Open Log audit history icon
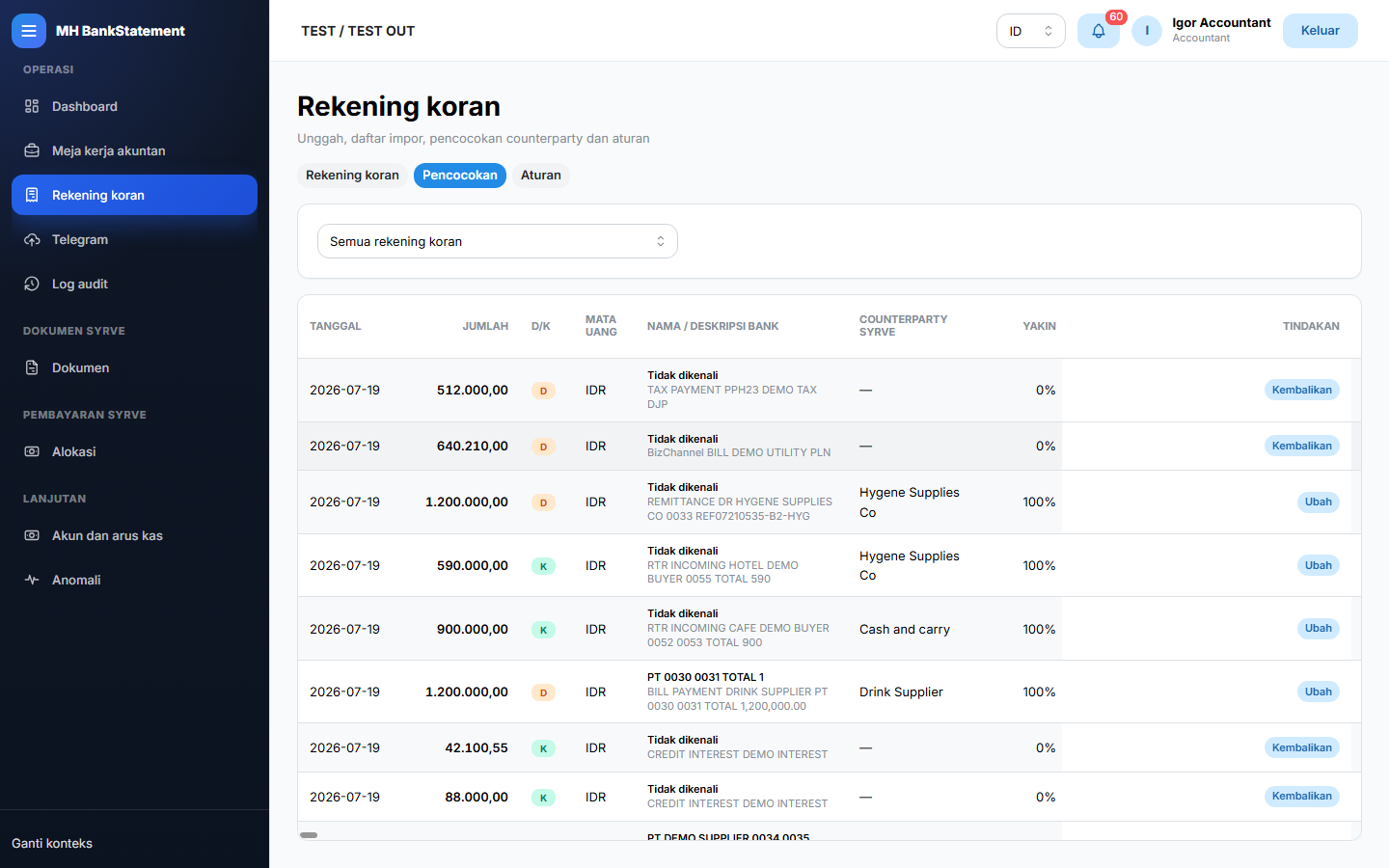Viewport: 1389px width, 868px height. tap(32, 284)
